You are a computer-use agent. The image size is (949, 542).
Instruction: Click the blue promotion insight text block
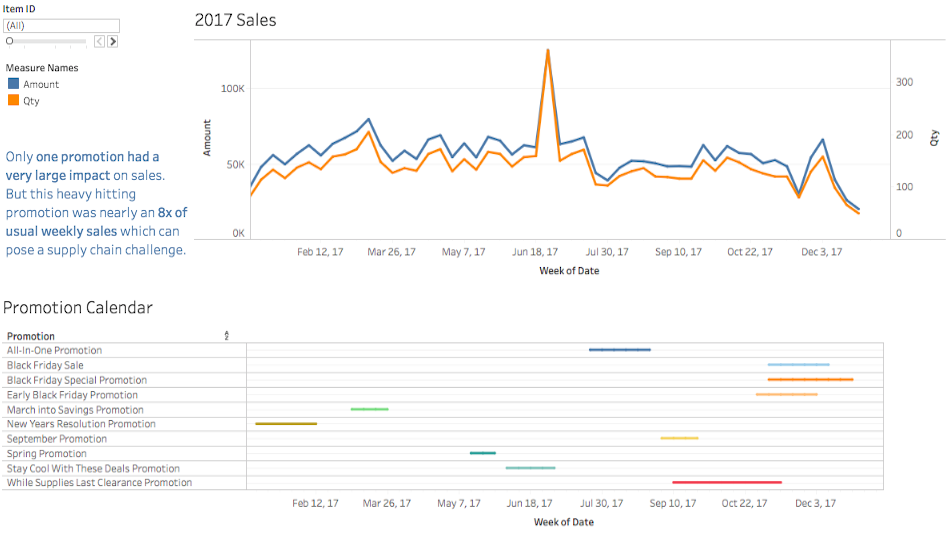[x=96, y=203]
